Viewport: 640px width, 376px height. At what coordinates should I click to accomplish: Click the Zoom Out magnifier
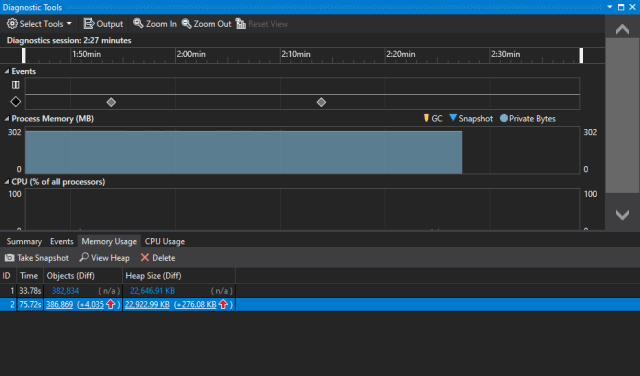pos(207,24)
